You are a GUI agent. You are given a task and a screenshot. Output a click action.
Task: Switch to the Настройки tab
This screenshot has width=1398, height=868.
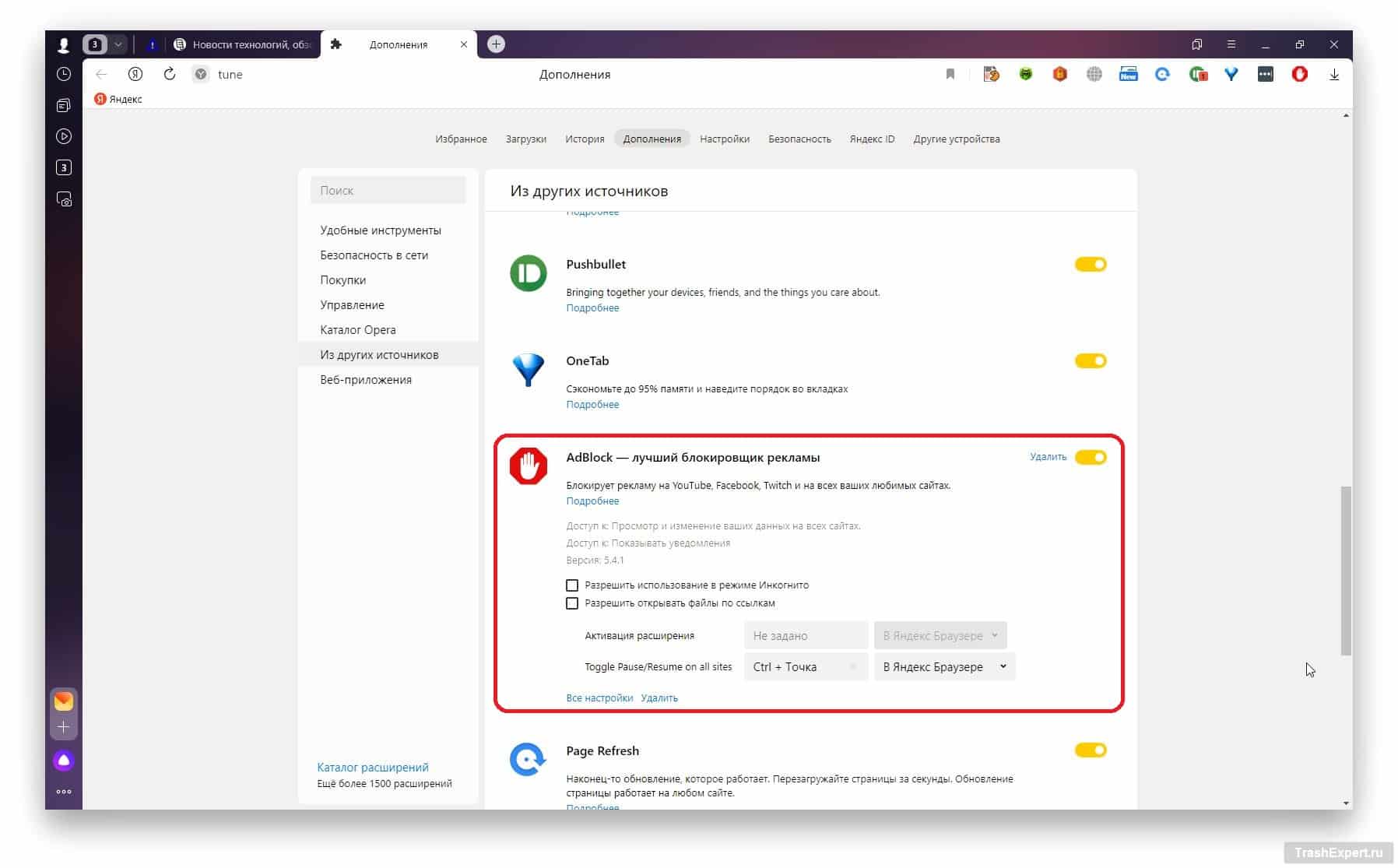[x=724, y=139]
